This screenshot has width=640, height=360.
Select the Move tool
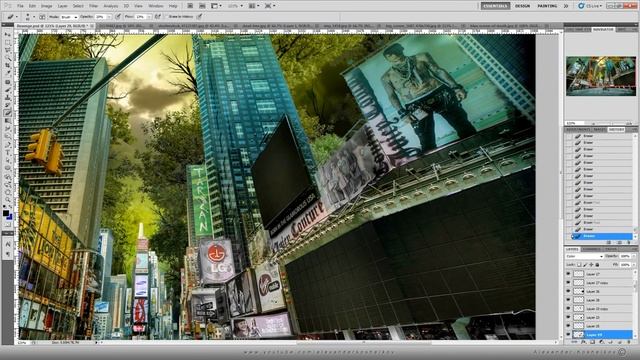8,34
